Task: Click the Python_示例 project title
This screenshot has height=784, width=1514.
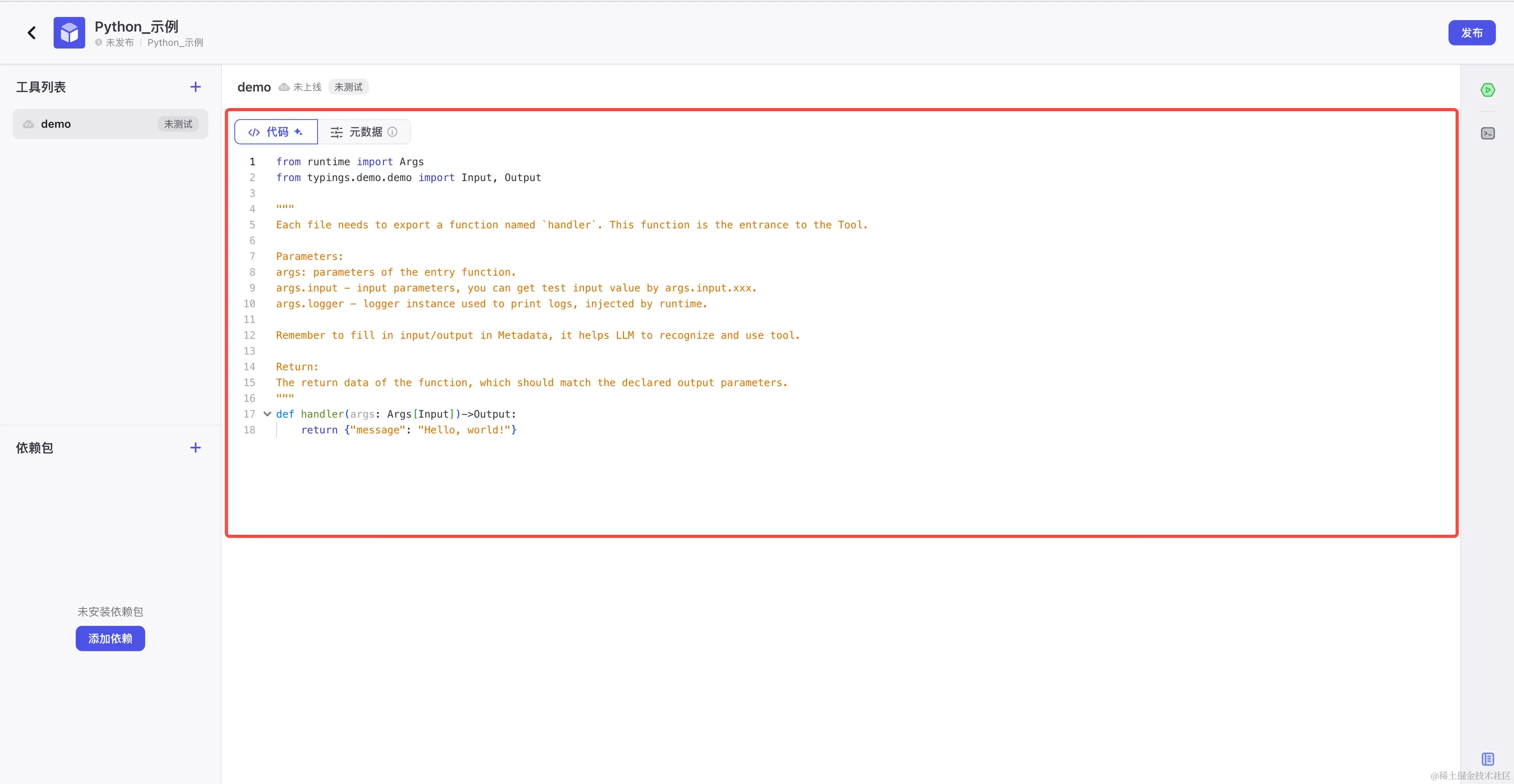Action: coord(136,27)
